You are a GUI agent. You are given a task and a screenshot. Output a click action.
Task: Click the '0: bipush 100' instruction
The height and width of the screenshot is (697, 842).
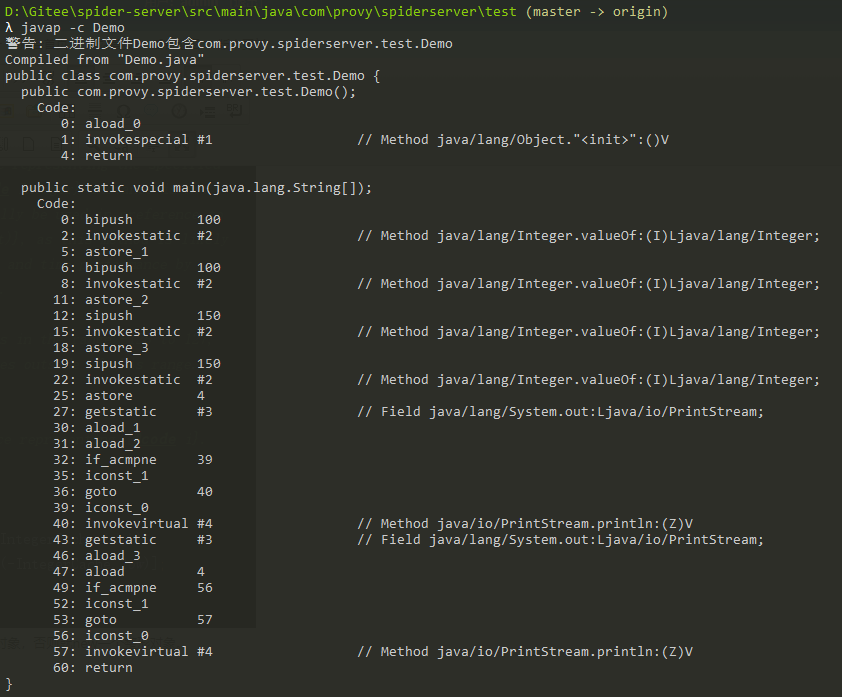point(141,220)
